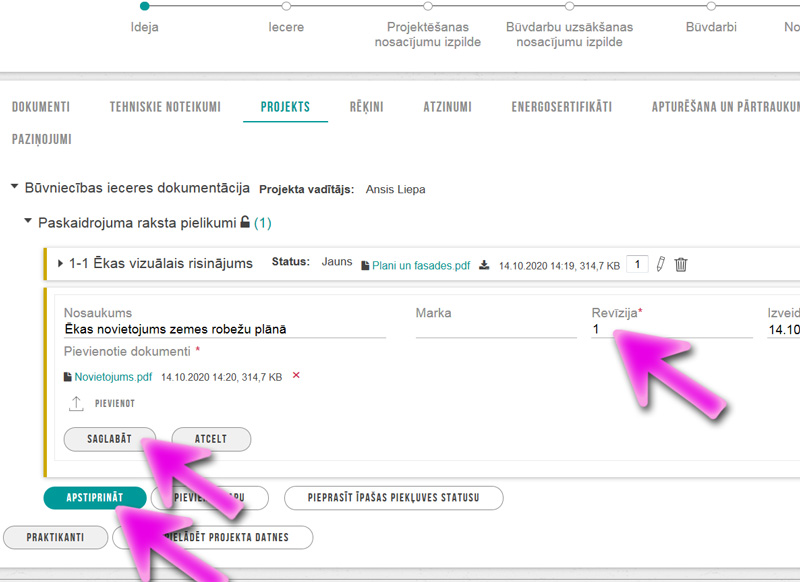Click the unlocked padlock icon
Viewport: 800px width, 582px height.
[245, 222]
